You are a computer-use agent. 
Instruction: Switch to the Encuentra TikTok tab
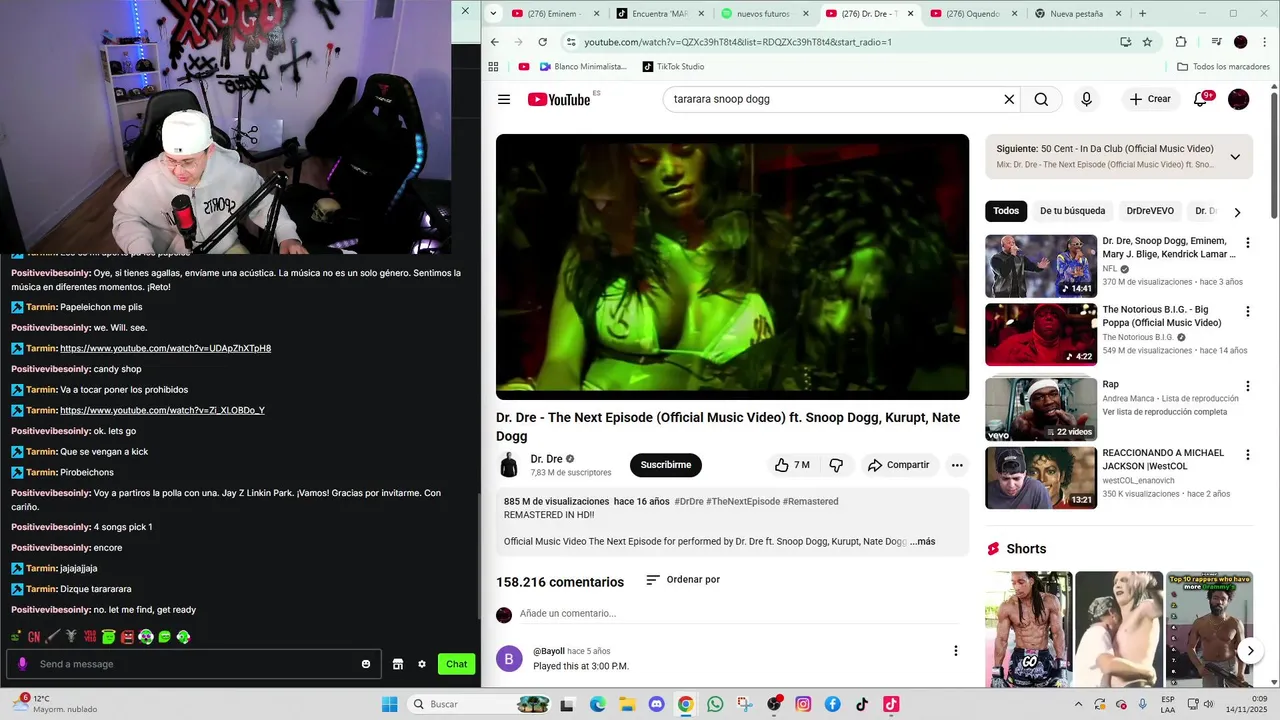click(661, 14)
